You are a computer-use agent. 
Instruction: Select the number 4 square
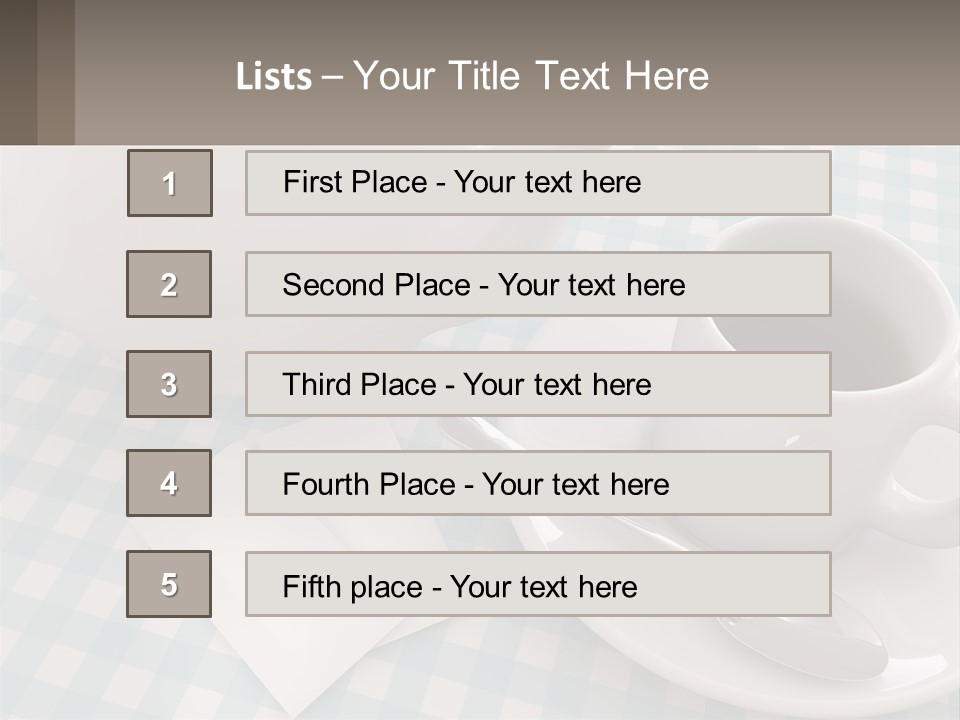(x=169, y=483)
